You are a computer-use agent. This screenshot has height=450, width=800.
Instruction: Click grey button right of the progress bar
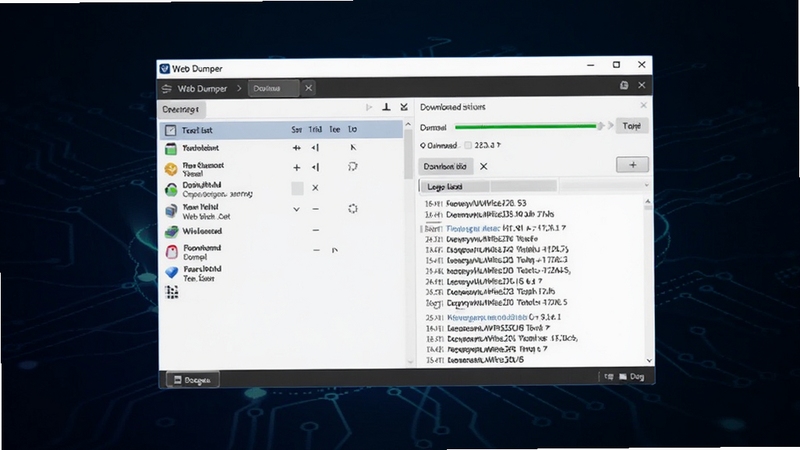point(632,126)
